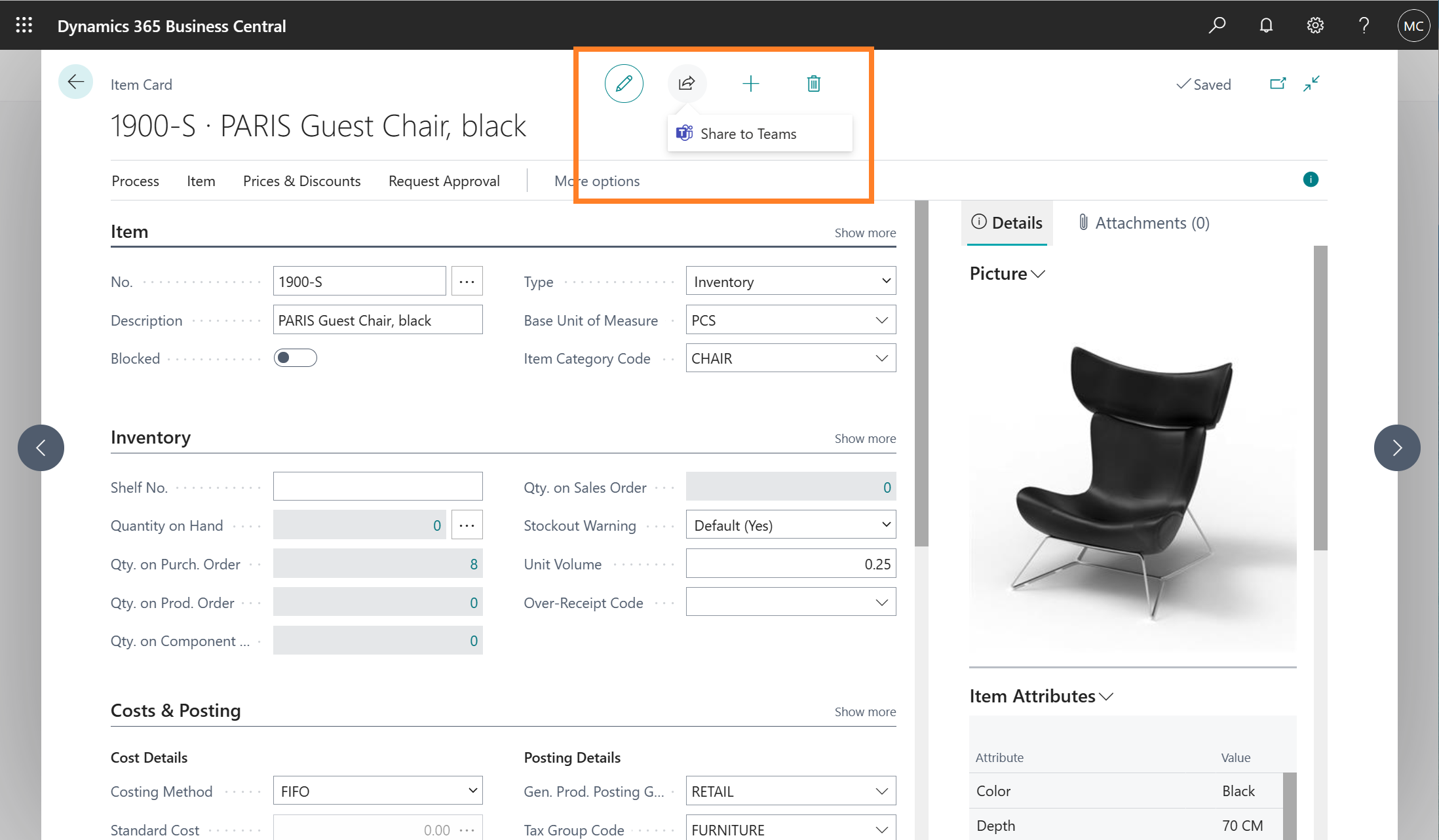The height and width of the screenshot is (840, 1439).
Task: Click the open-in-new-window icon
Action: [1278, 83]
